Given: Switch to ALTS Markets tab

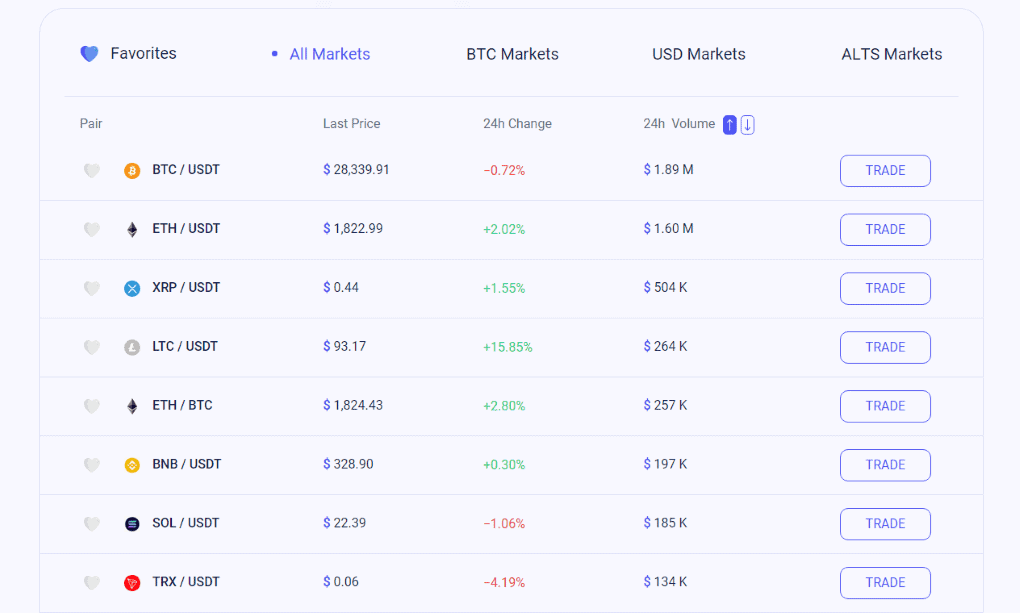Looking at the screenshot, I should [x=892, y=54].
